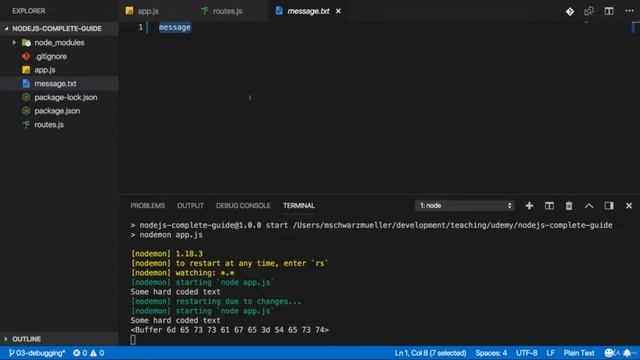The image size is (640, 360).
Task: Open errors and warnings count in status bar
Action: tap(88, 353)
